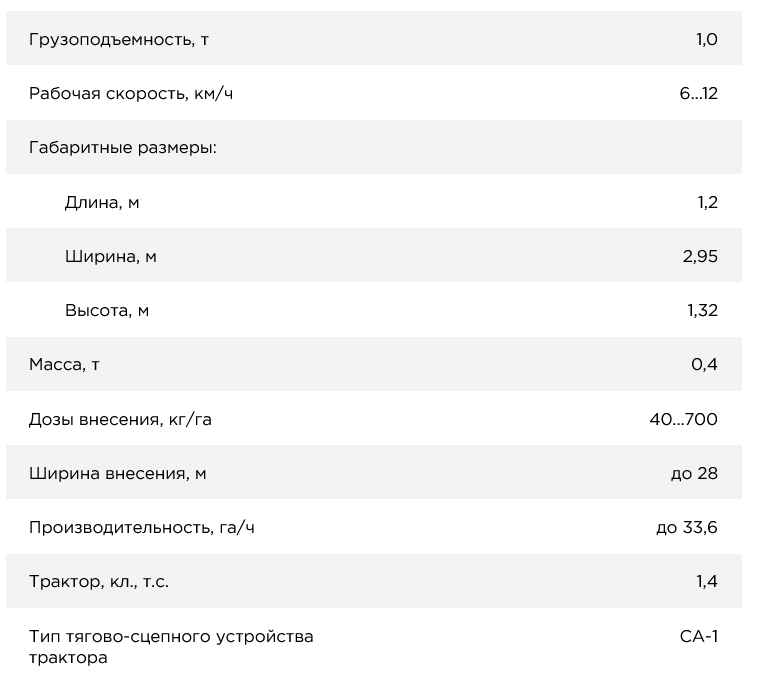Image resolution: width=759 pixels, height=691 pixels.
Task: Select the mass value 0,4
Action: tap(704, 364)
